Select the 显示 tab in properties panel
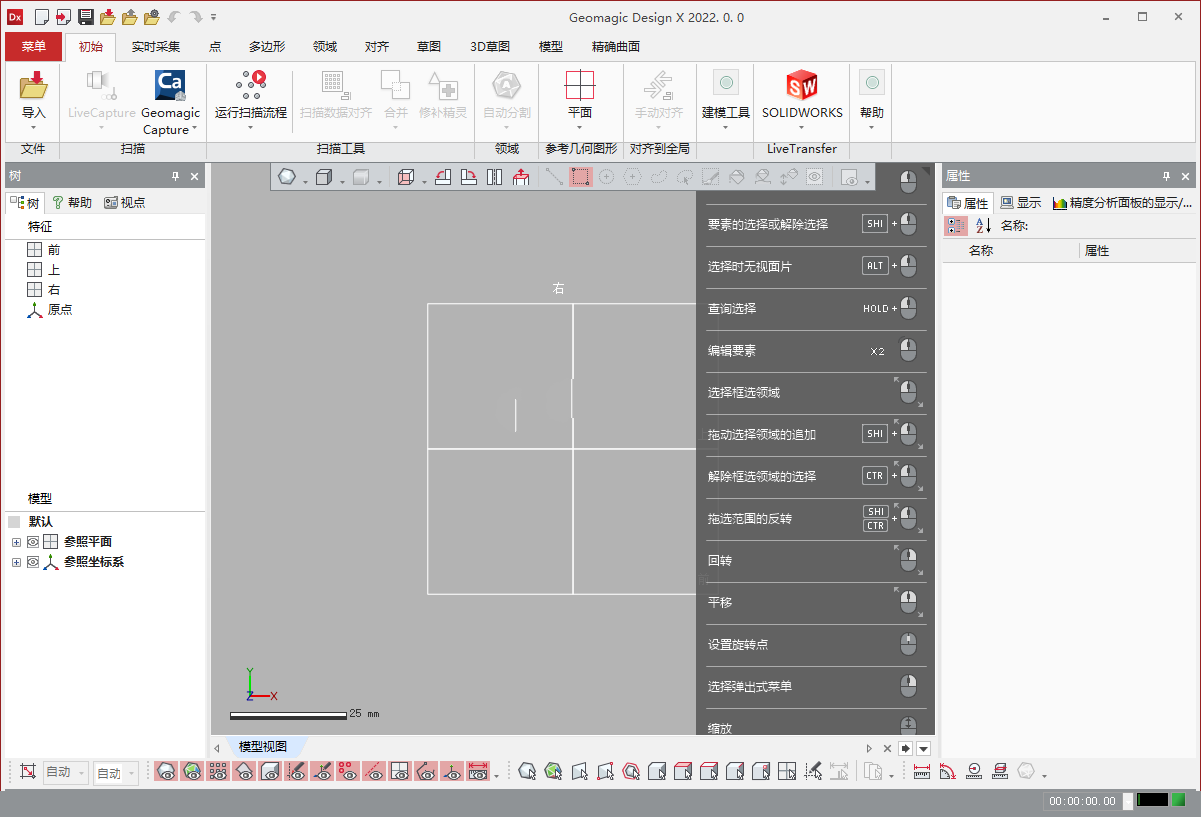This screenshot has height=817, width=1201. [x=1021, y=202]
